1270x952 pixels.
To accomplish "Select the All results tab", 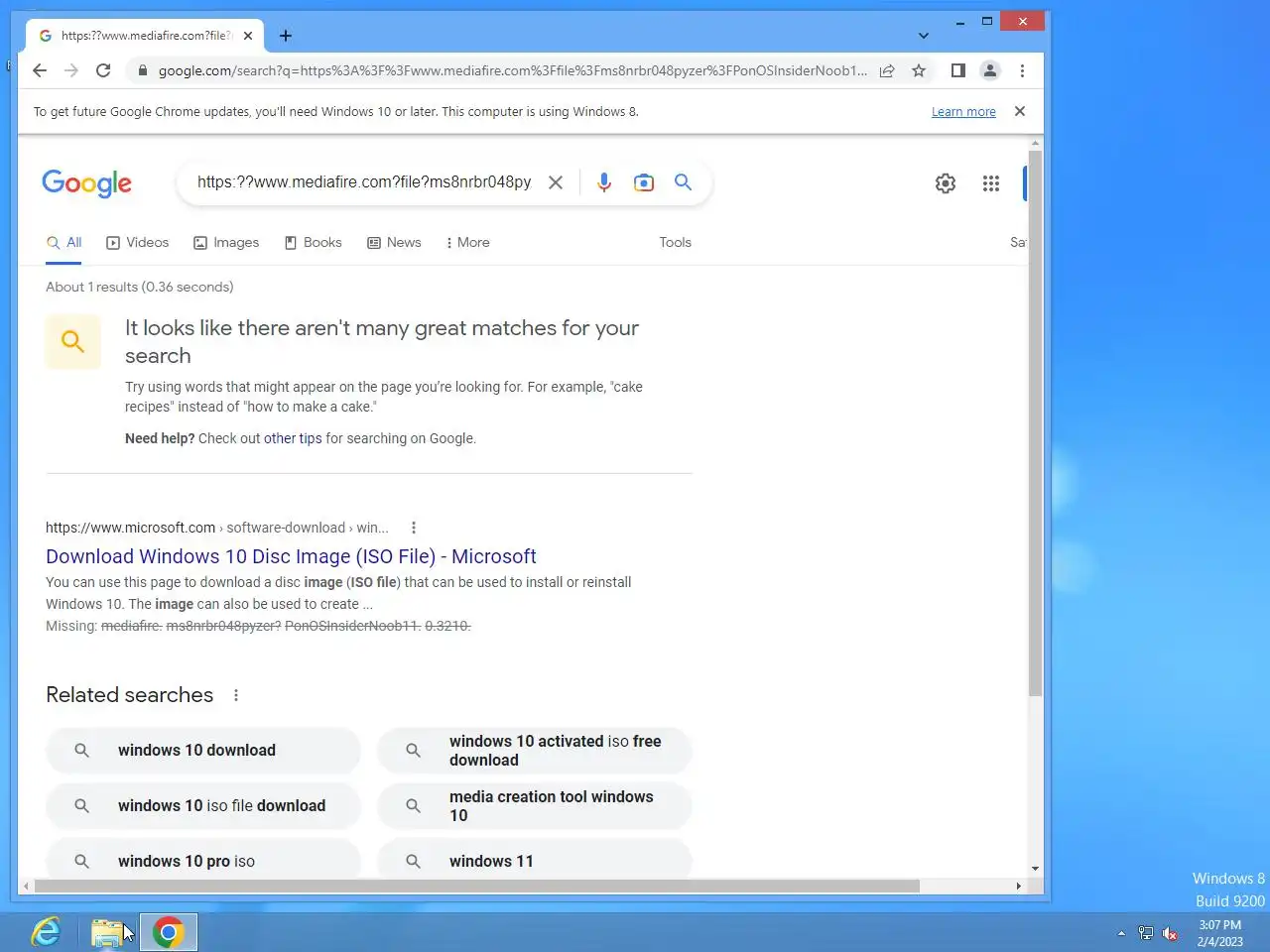I will click(63, 243).
